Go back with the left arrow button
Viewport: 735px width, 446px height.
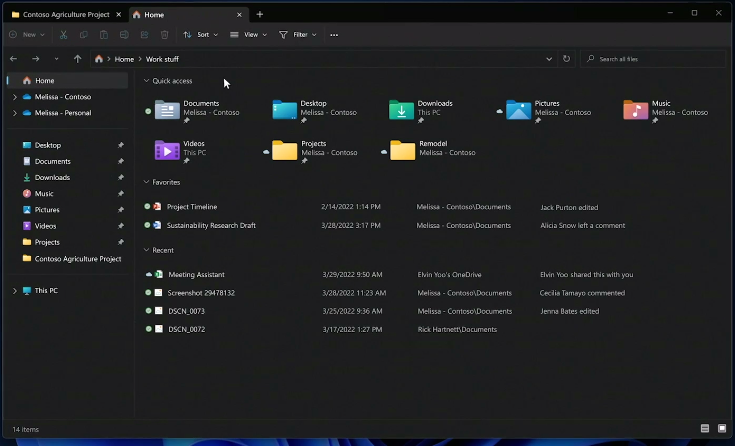coord(14,59)
